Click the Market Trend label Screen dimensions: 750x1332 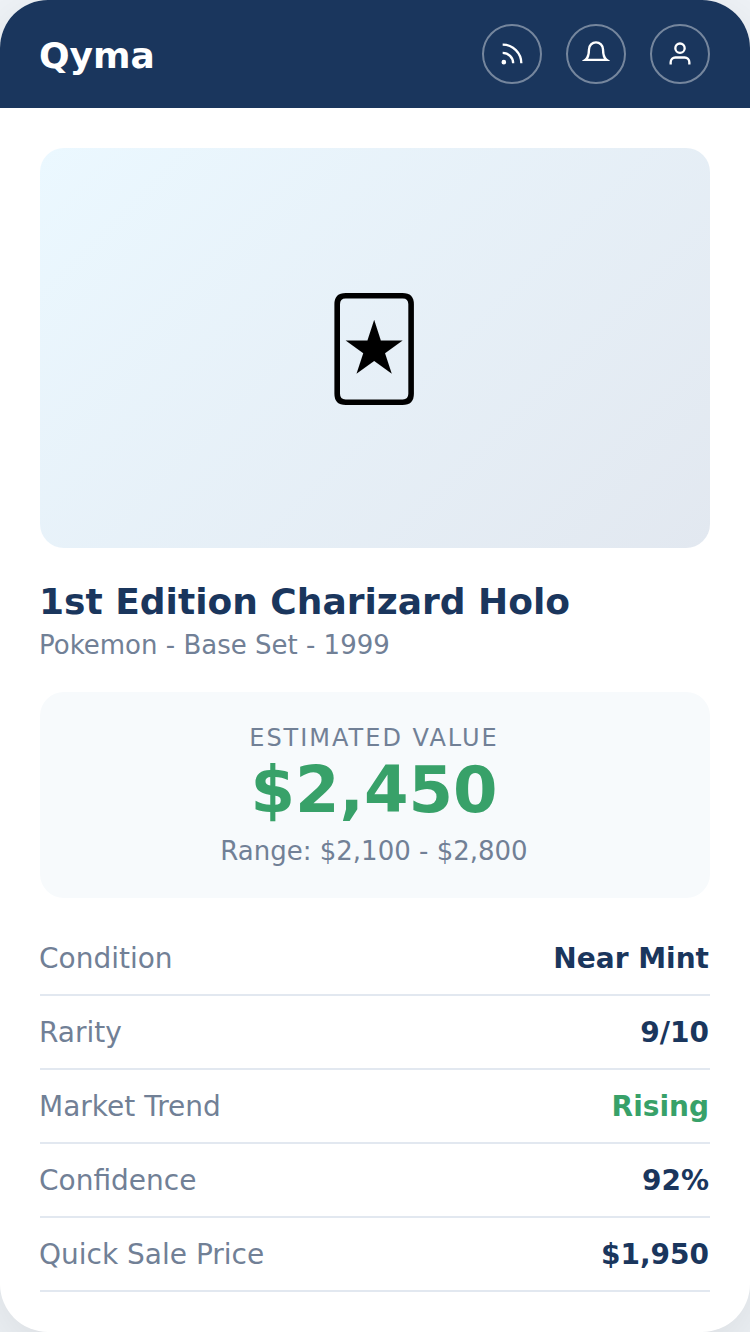130,1106
